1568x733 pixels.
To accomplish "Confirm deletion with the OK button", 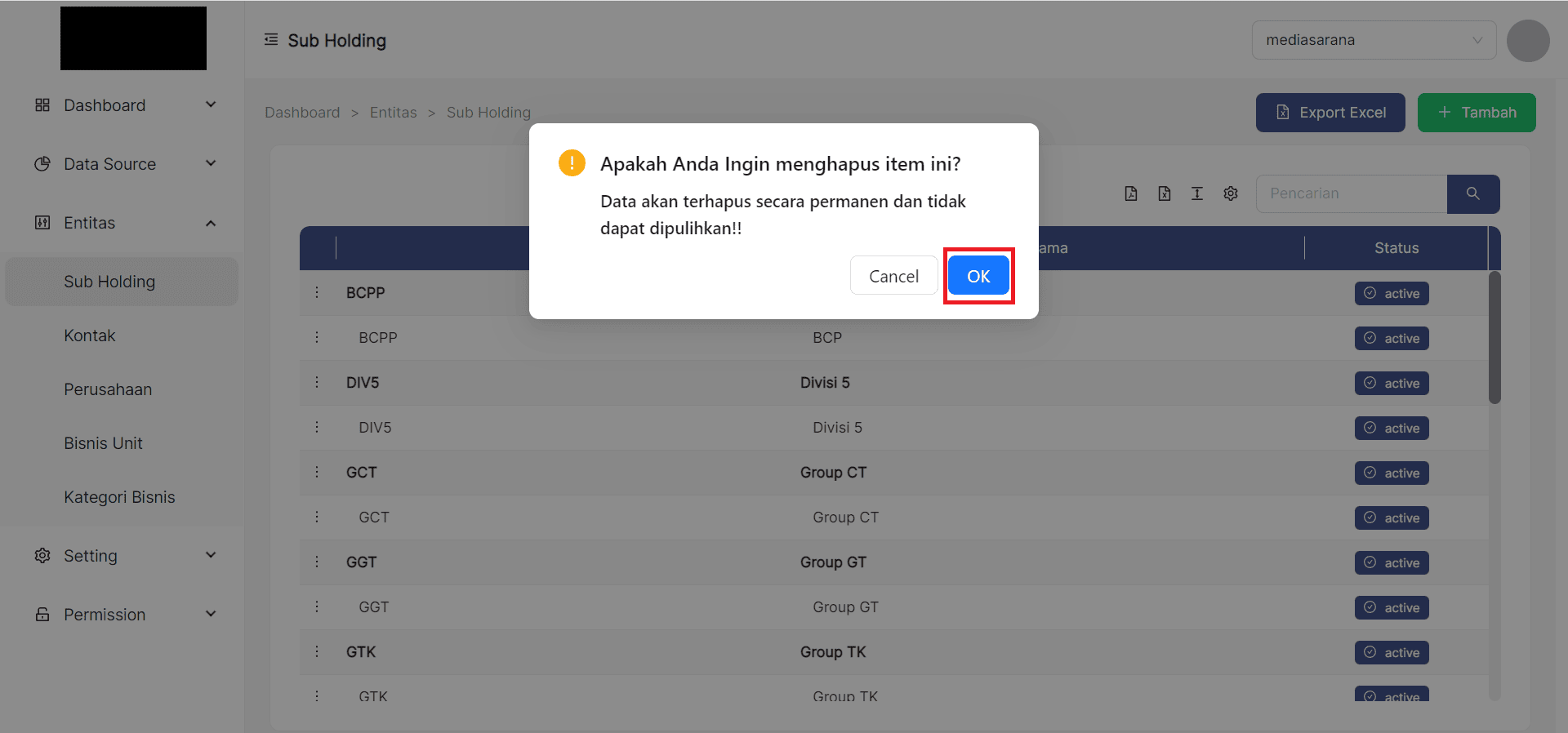I will tap(978, 276).
